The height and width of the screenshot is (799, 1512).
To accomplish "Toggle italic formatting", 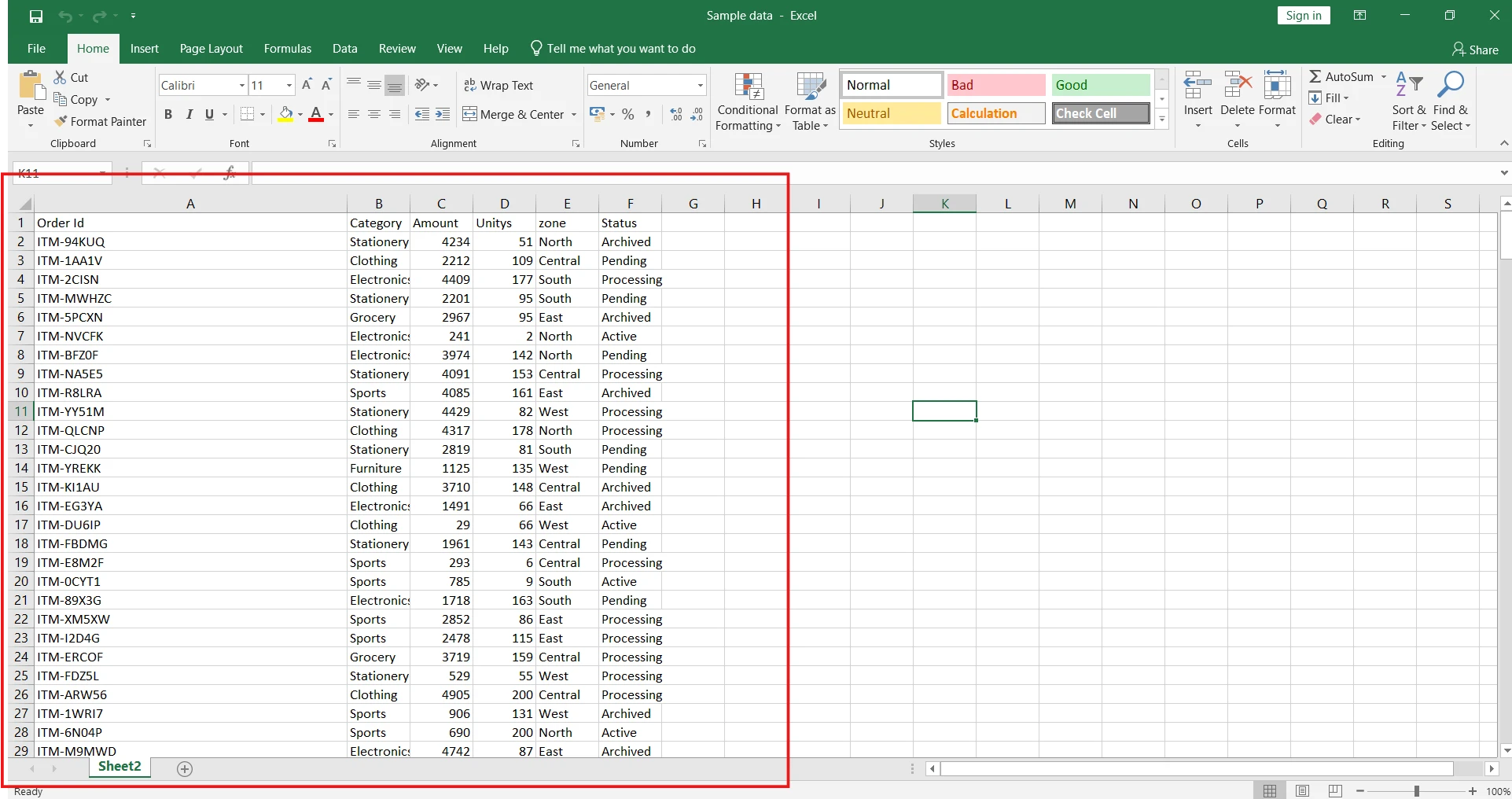I will (189, 114).
